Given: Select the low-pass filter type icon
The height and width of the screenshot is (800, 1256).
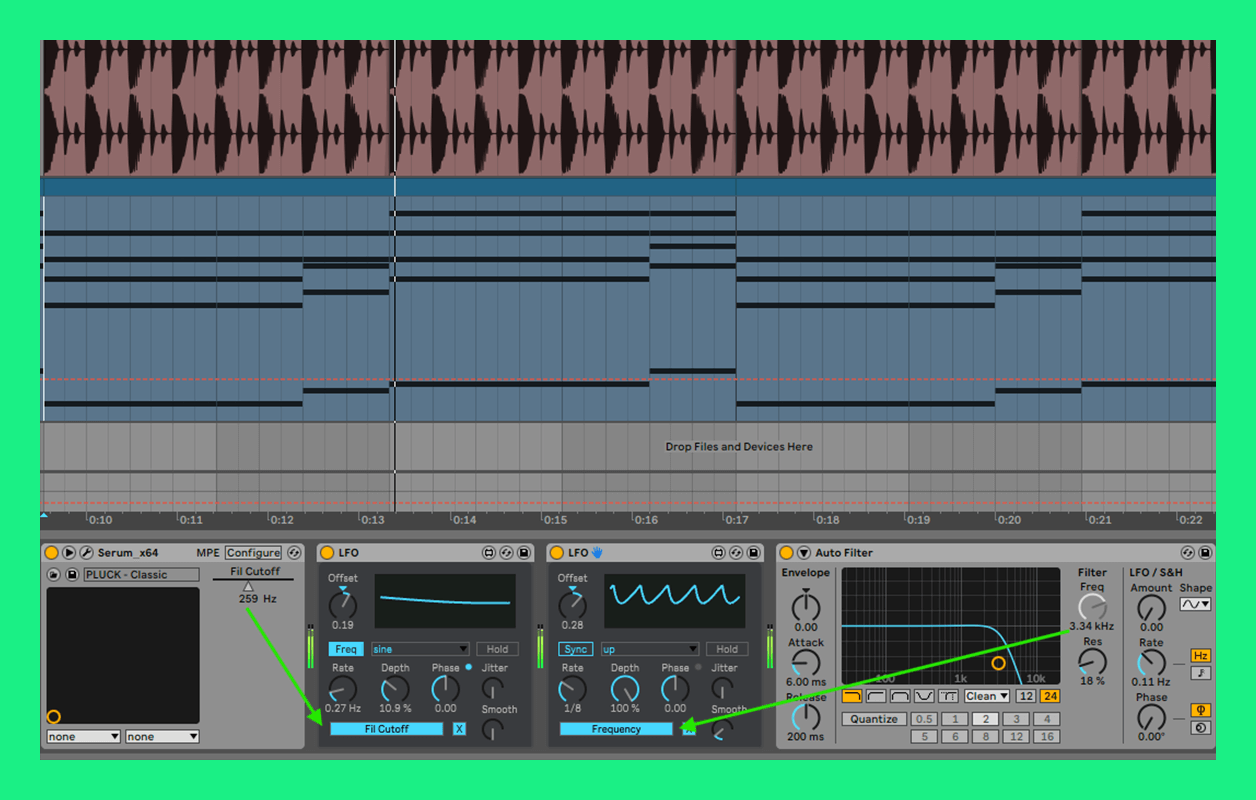Looking at the screenshot, I should (x=853, y=696).
